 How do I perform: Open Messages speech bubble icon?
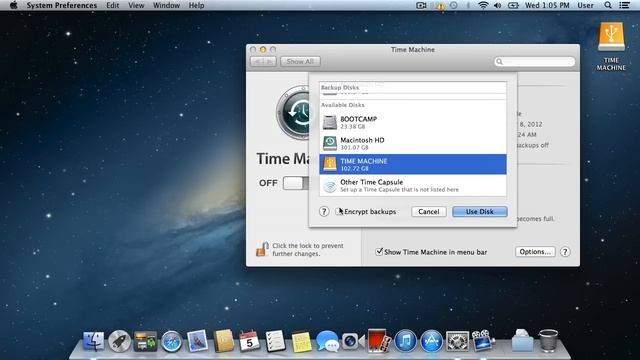(327, 341)
